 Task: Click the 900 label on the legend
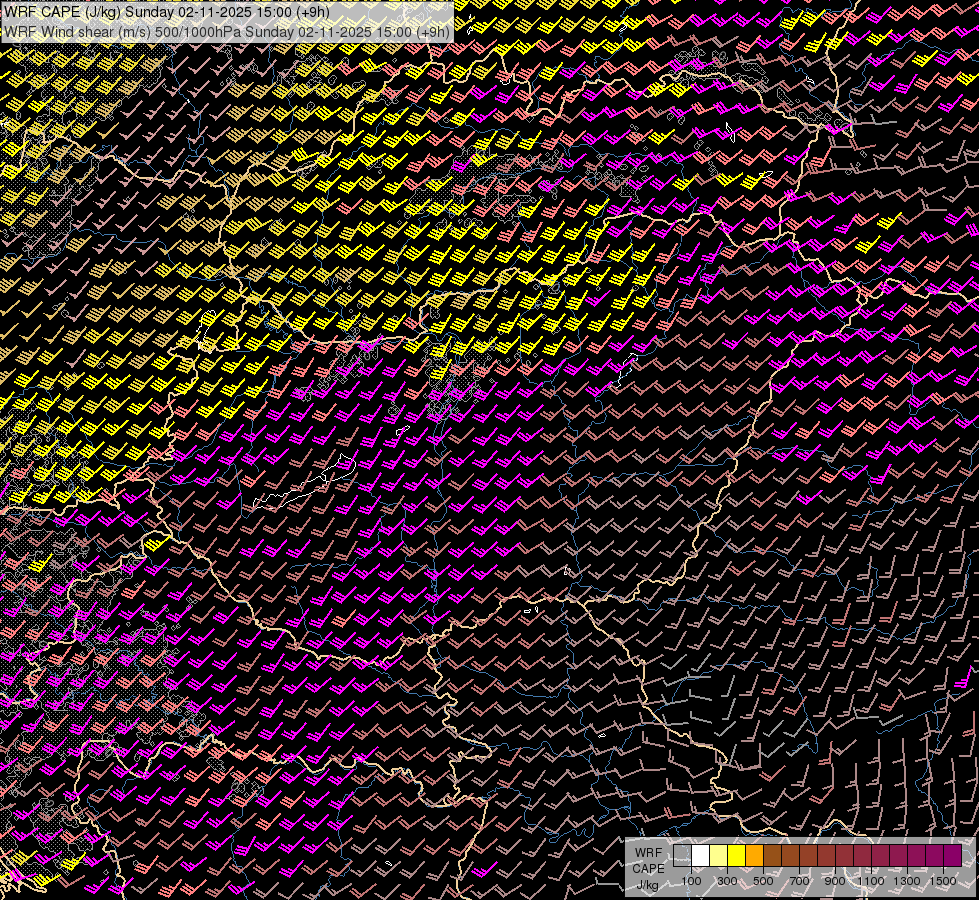(835, 881)
